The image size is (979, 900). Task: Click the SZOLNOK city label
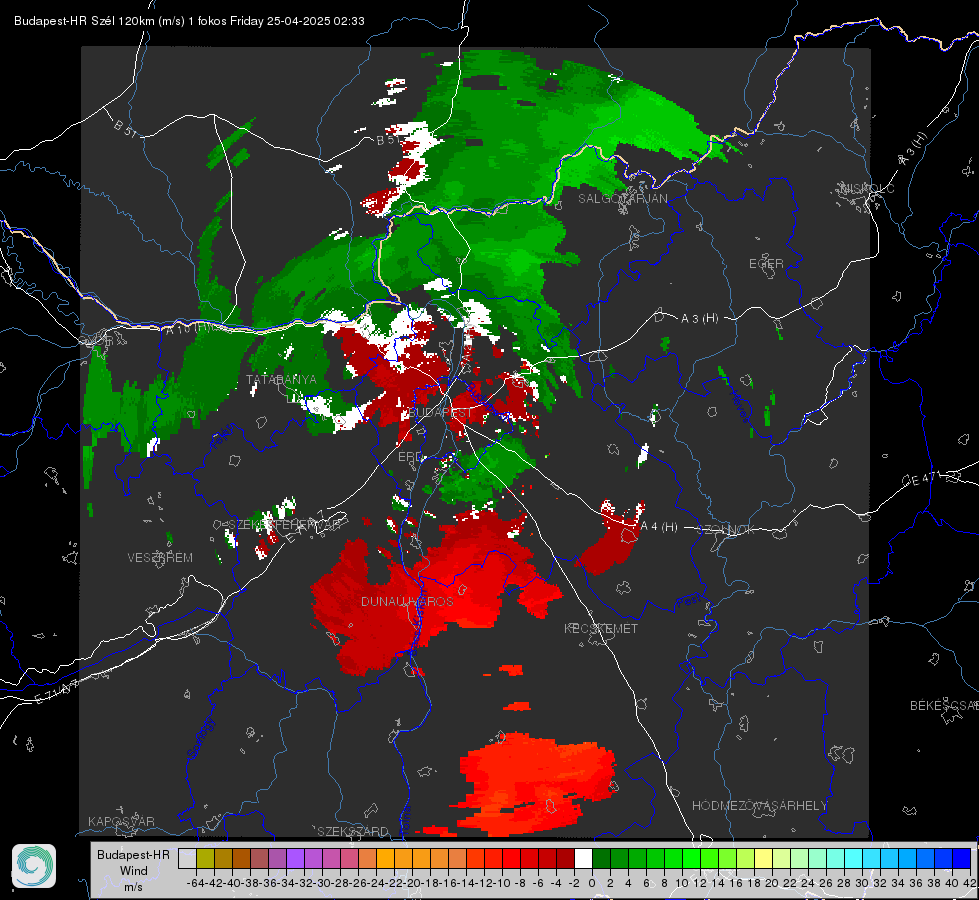pos(726,530)
